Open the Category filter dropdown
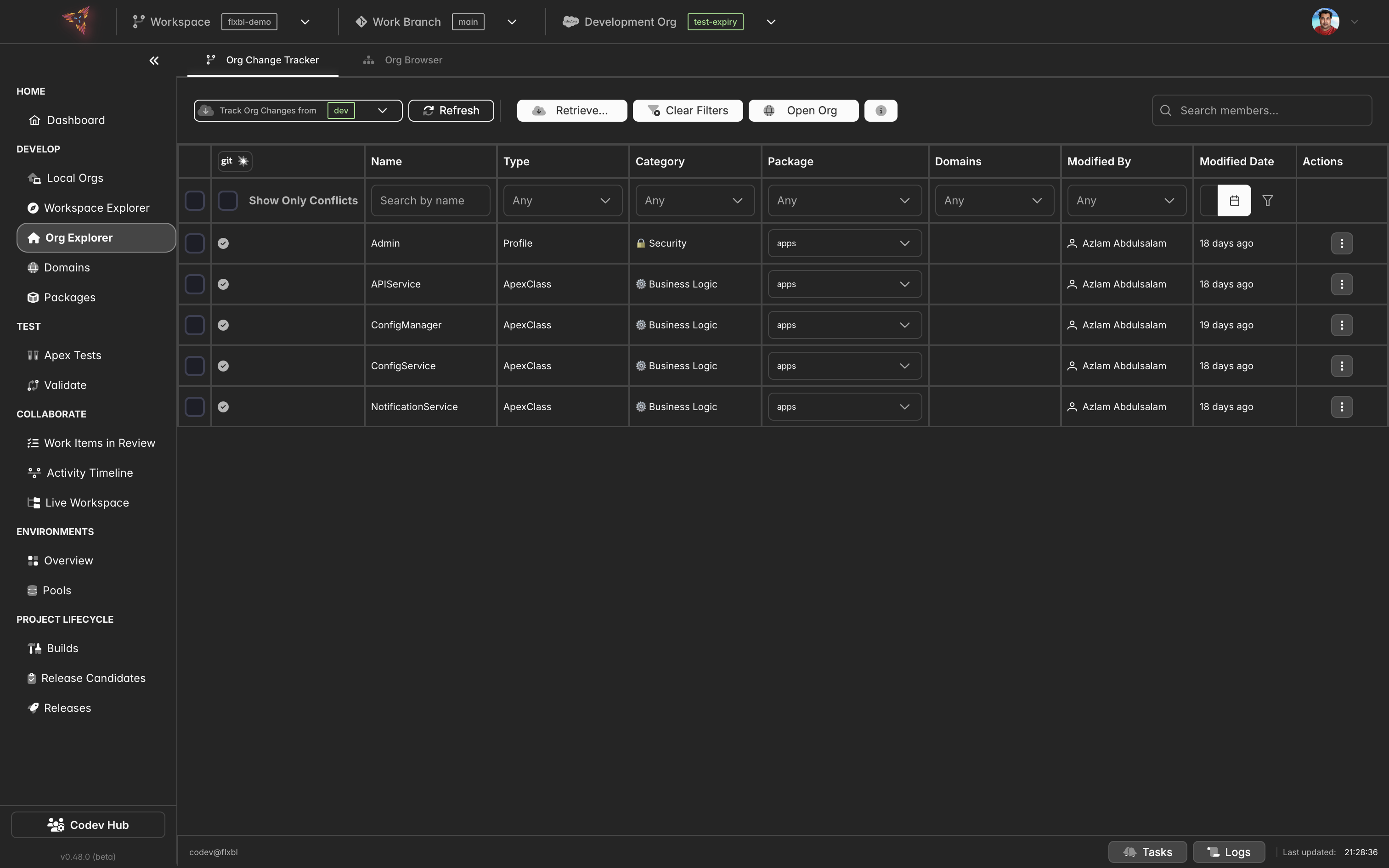Viewport: 1389px width, 868px height. pos(694,200)
